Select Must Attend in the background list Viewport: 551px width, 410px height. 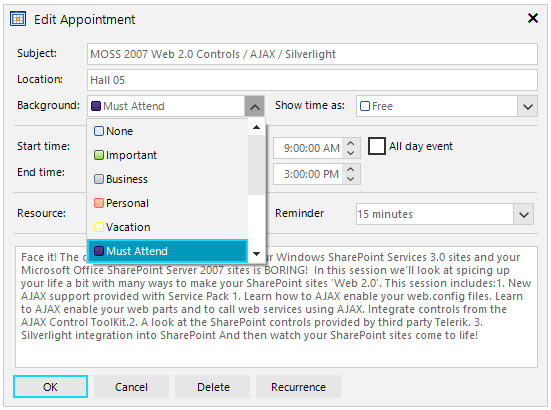coord(168,251)
